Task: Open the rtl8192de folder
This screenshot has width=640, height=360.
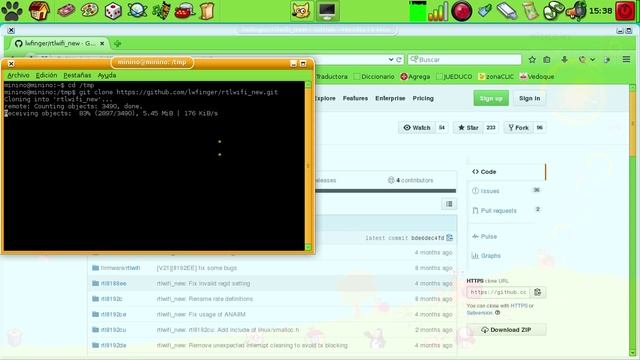Action: tap(113, 345)
